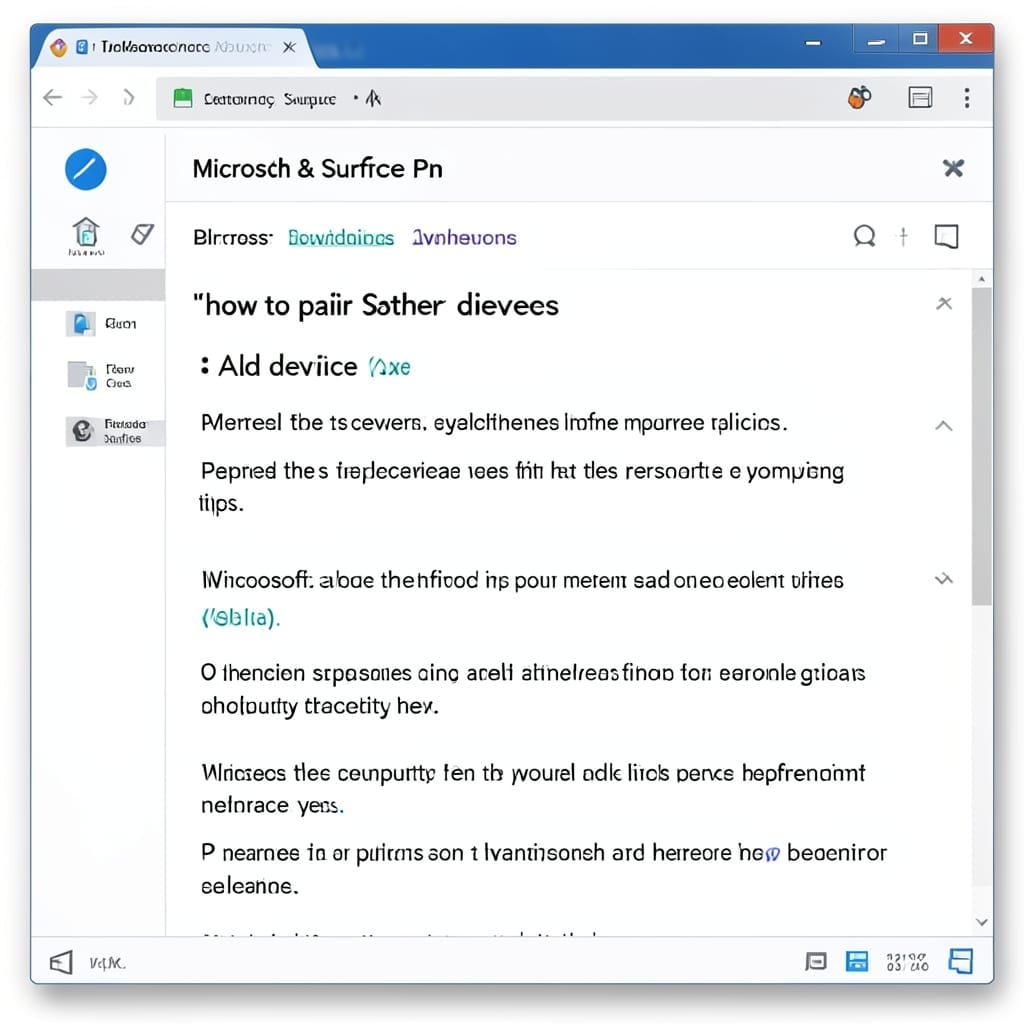Click the scrollbar down arrow
1024x1024 pixels.
982,922
